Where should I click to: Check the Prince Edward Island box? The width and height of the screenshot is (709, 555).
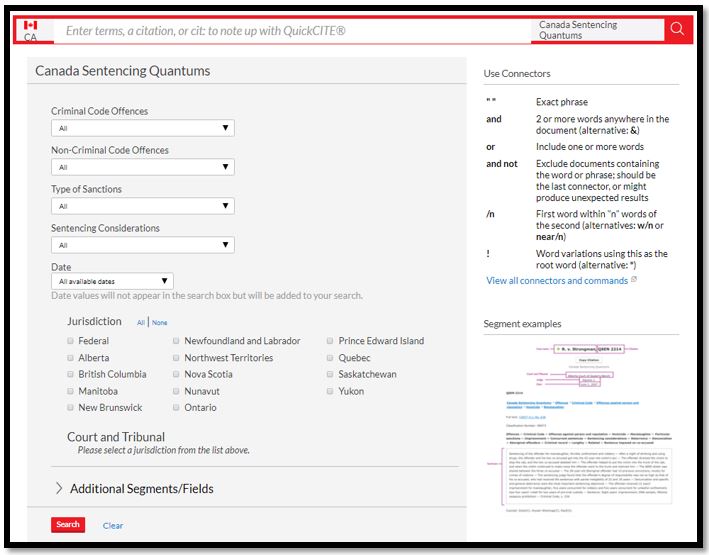[x=330, y=341]
